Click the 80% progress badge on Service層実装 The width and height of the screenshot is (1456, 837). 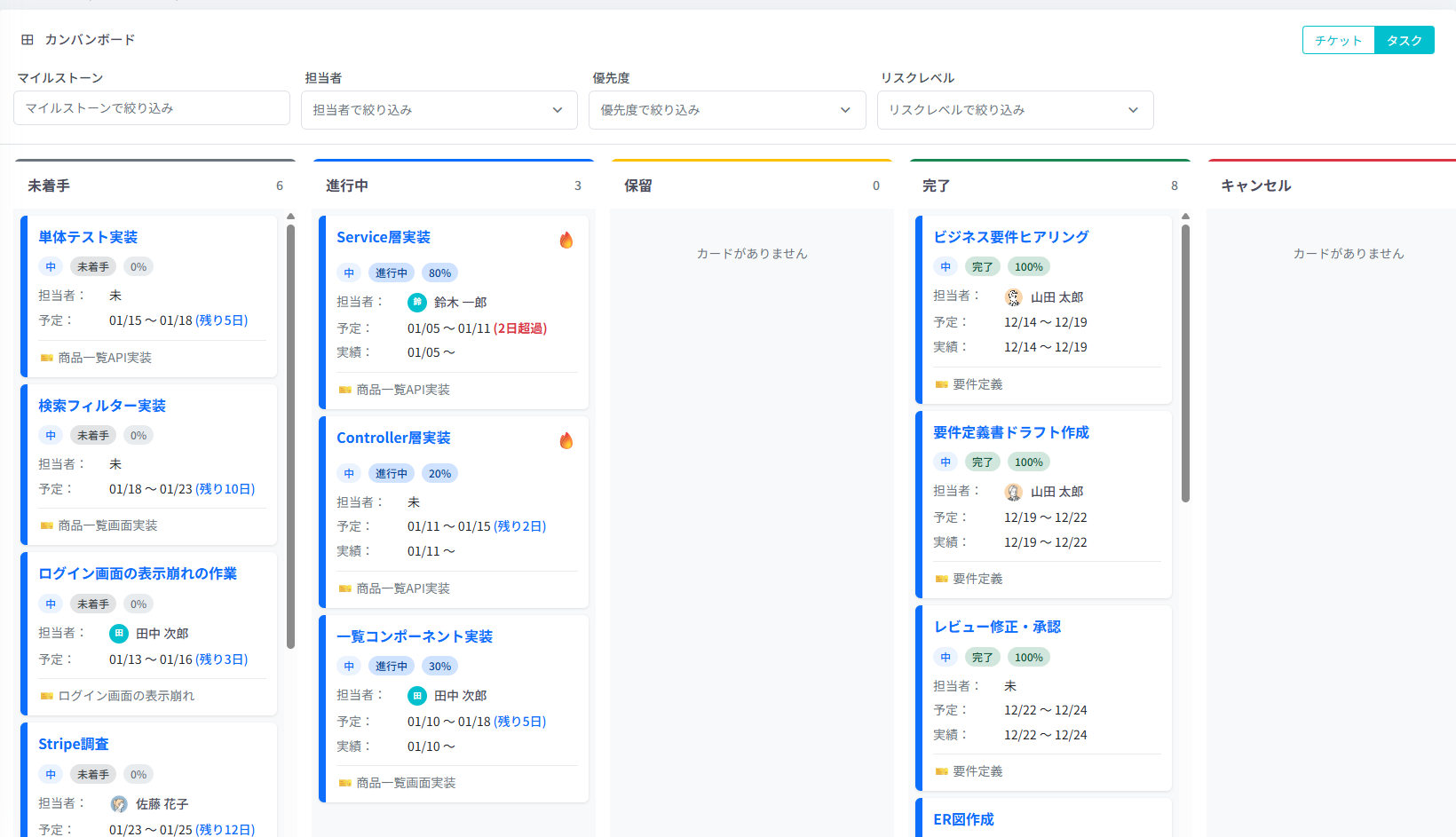[439, 273]
